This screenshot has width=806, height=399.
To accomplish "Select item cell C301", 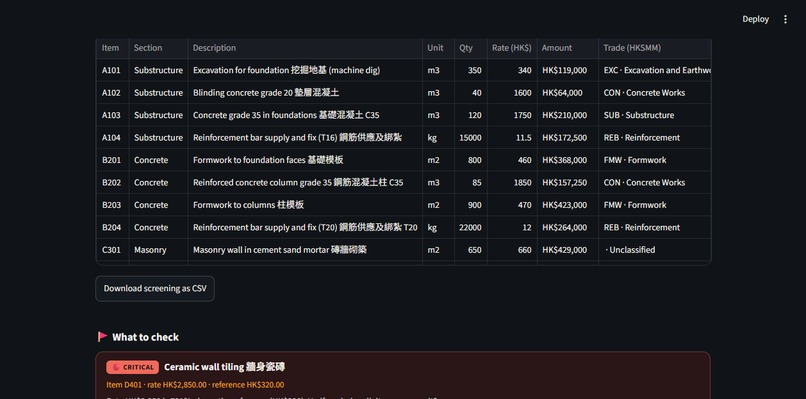I will [x=112, y=250].
